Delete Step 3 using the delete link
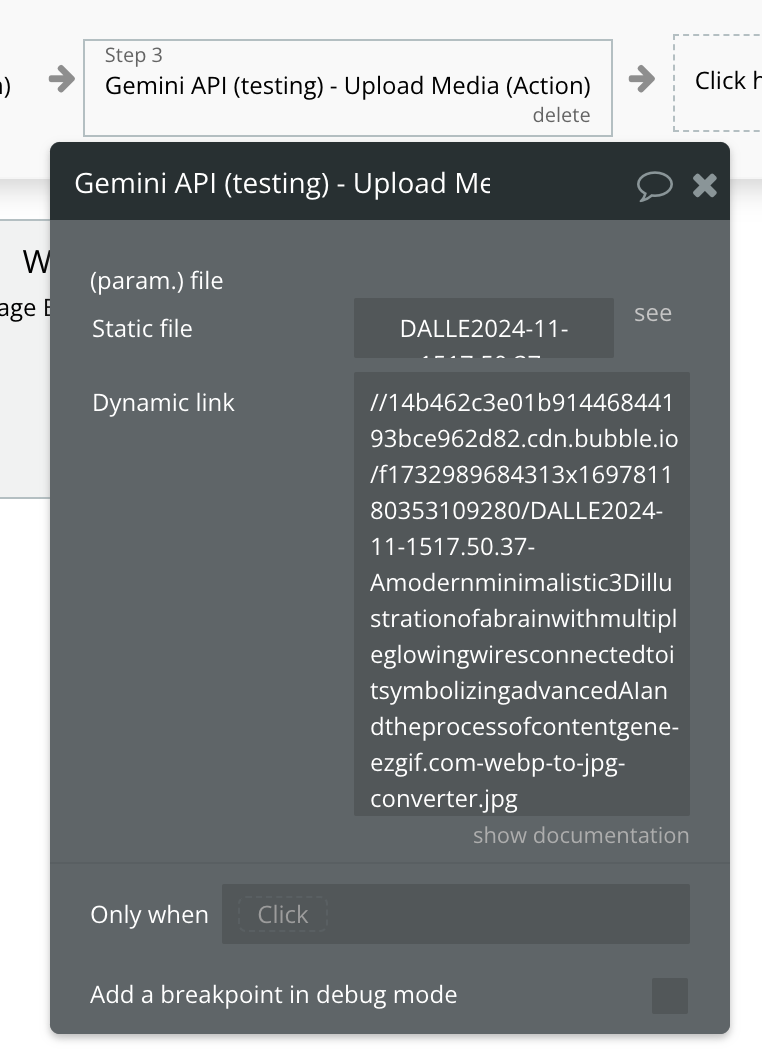 561,115
